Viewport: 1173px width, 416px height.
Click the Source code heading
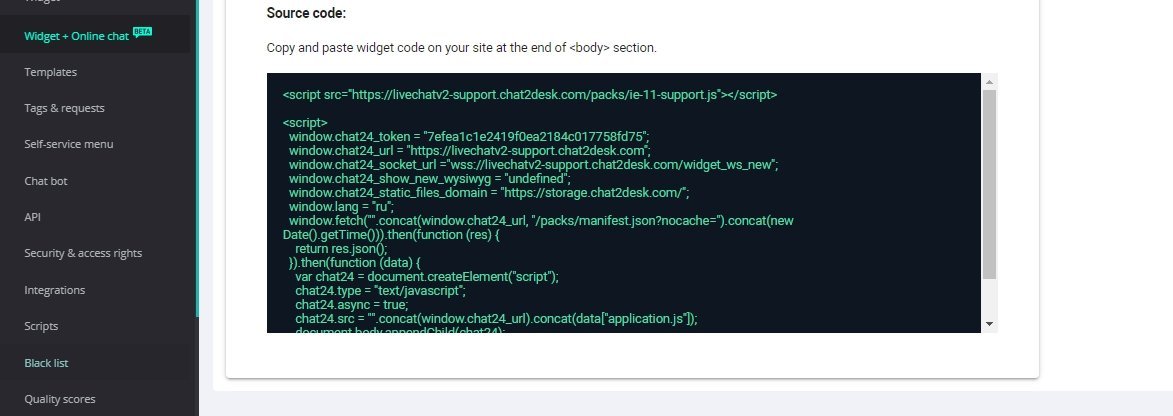[x=306, y=13]
